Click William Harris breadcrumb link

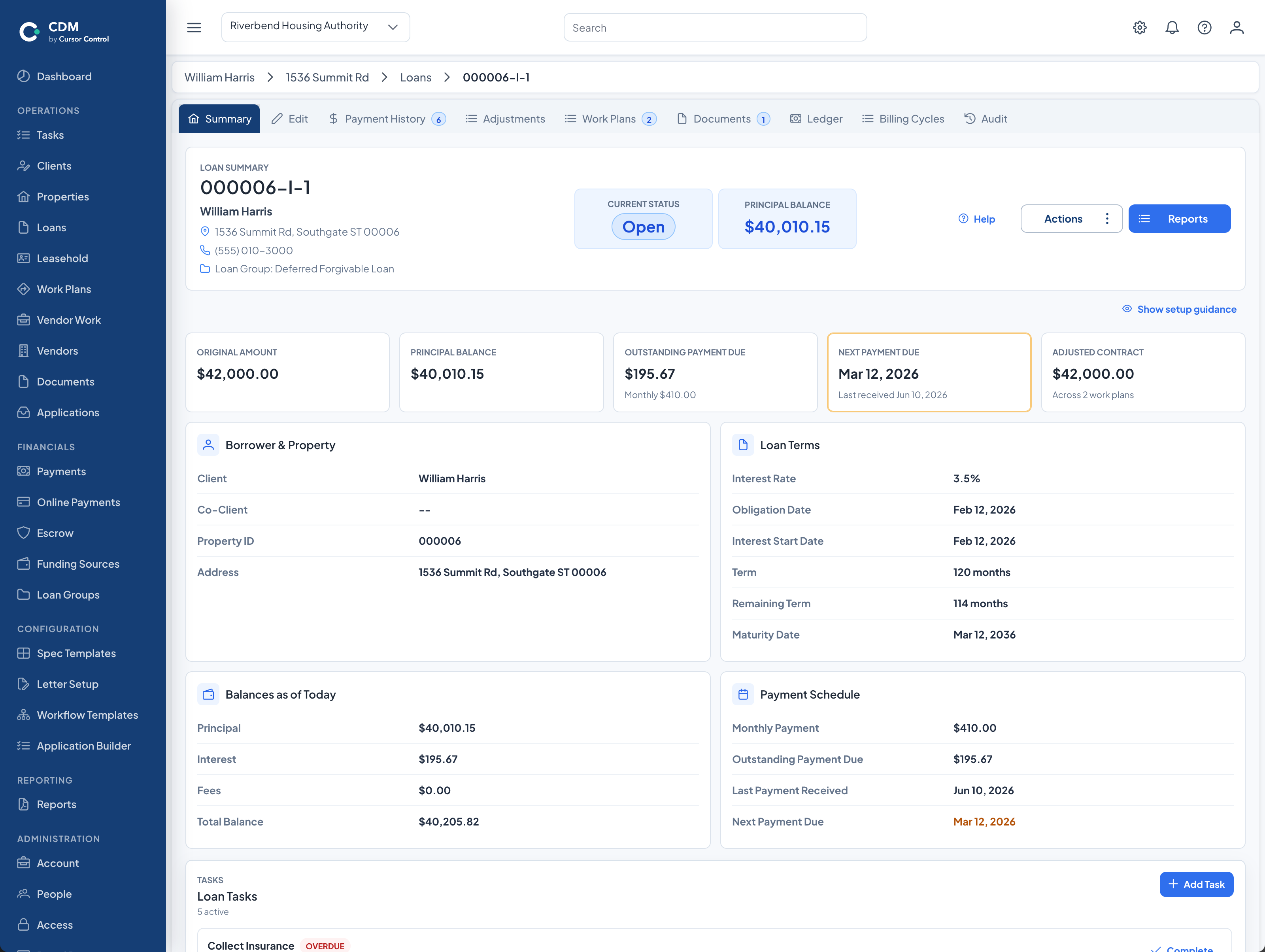(220, 77)
